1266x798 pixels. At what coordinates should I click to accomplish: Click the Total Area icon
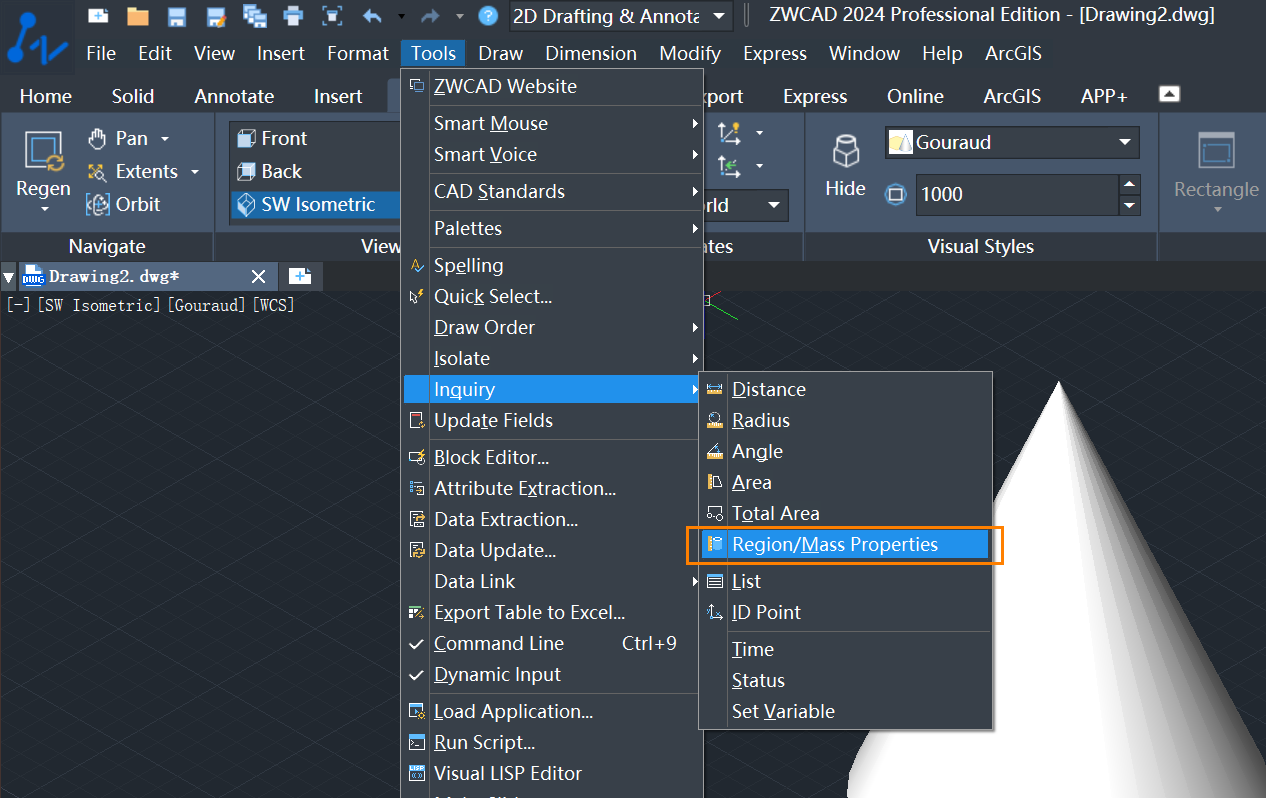[714, 514]
